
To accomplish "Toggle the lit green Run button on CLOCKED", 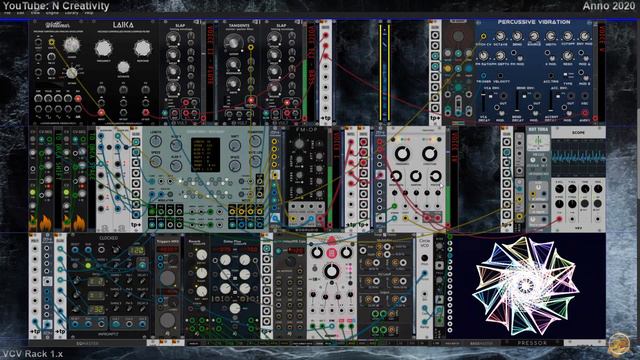I will [88, 266].
